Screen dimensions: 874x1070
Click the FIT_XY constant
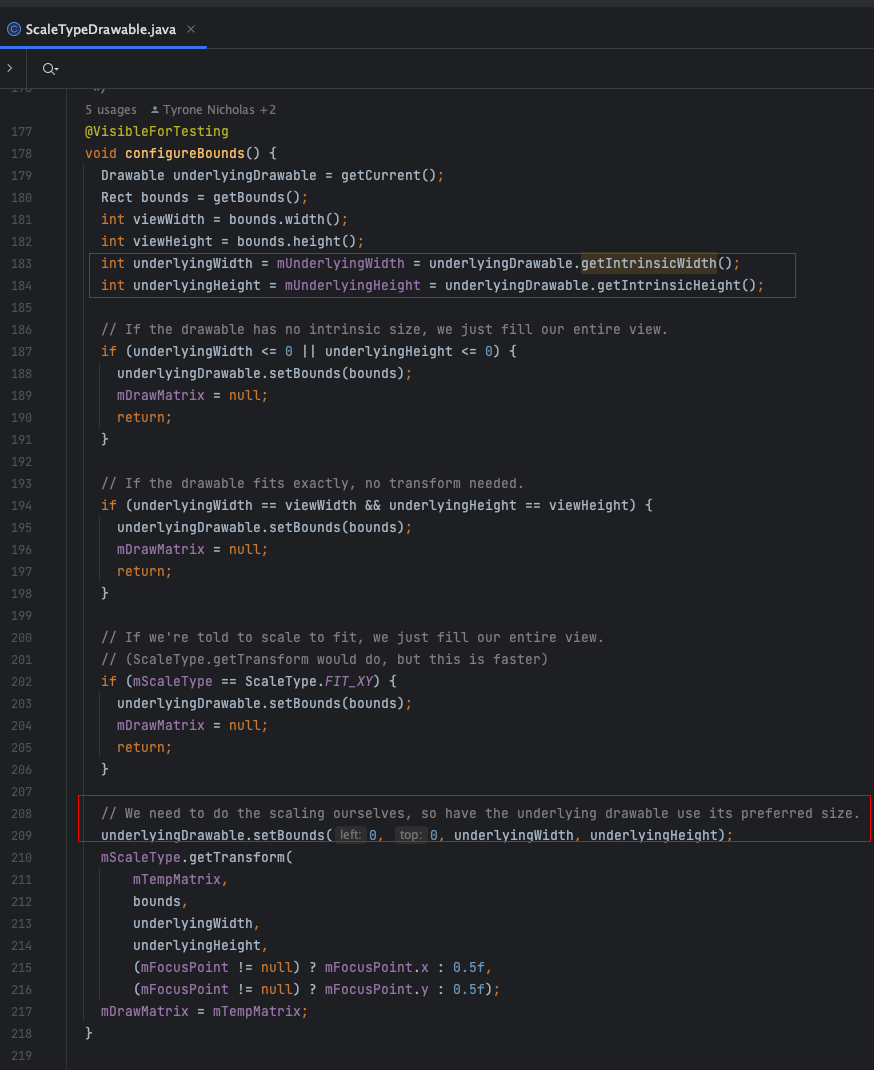(x=349, y=682)
